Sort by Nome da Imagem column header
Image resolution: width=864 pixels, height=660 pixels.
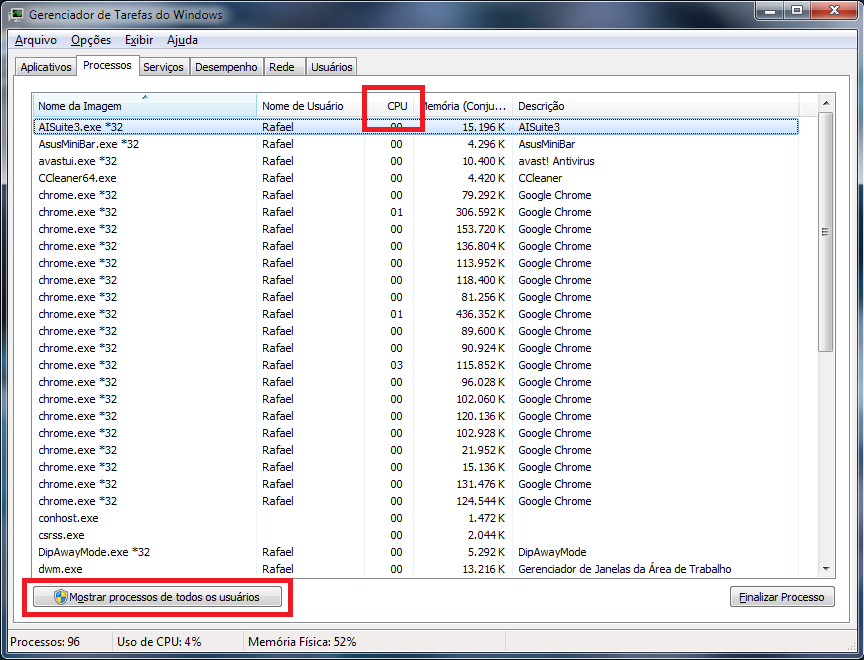pyautogui.click(x=145, y=106)
